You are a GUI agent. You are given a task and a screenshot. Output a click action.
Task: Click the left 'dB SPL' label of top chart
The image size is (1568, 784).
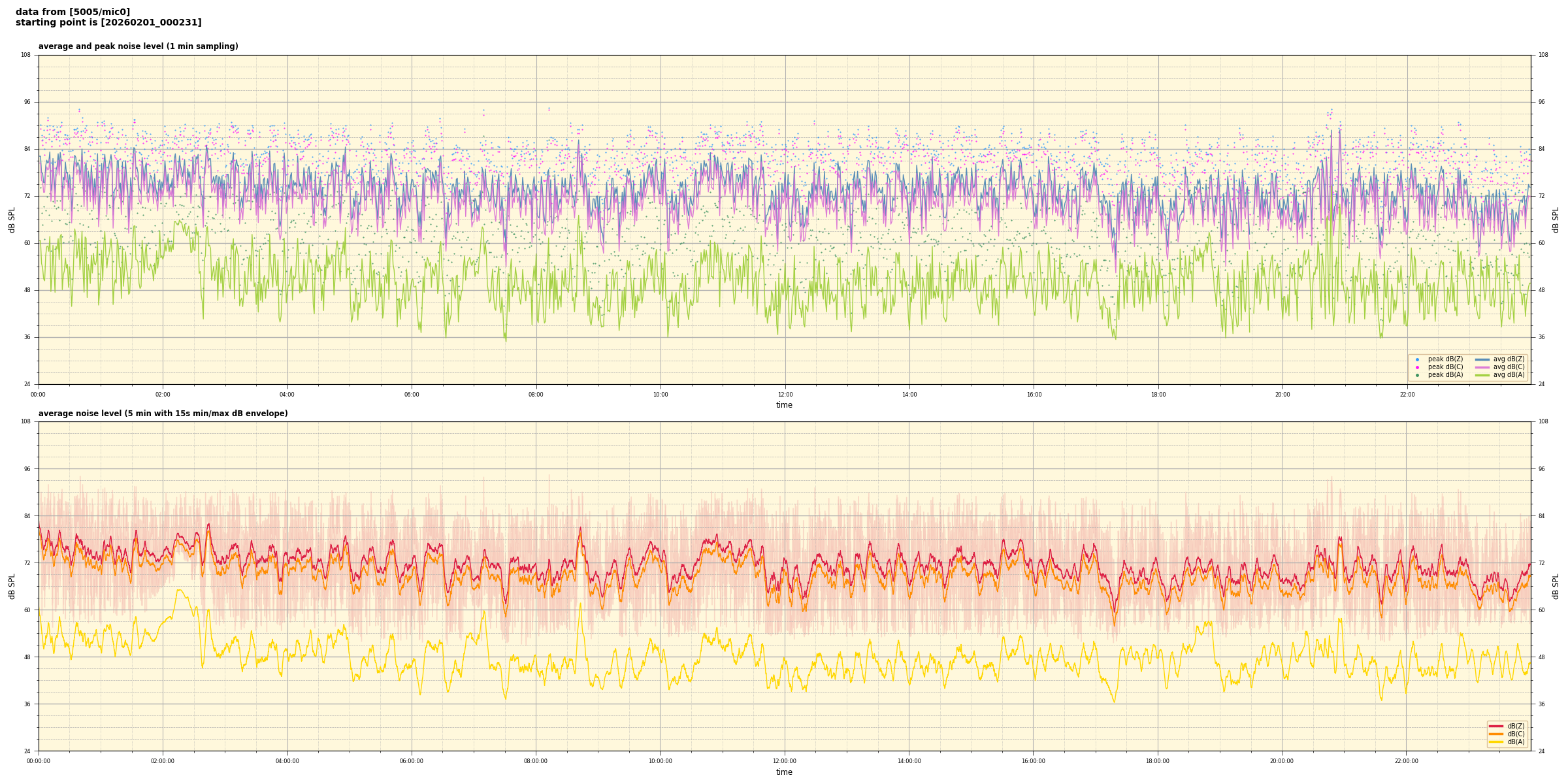coord(12,220)
